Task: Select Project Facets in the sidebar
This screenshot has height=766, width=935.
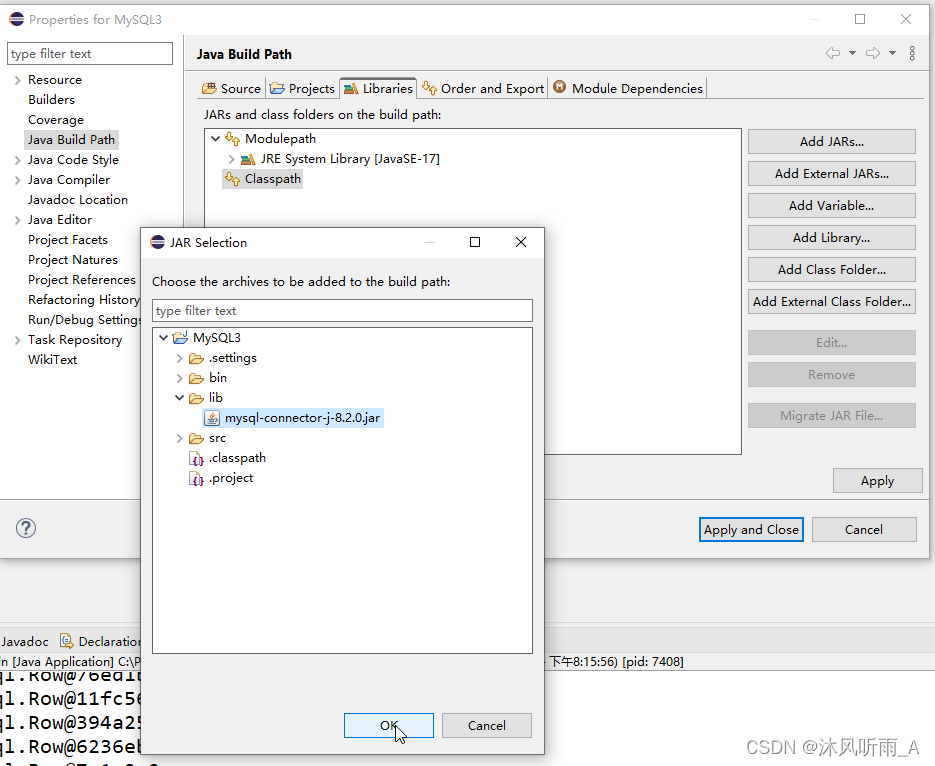Action: [x=68, y=240]
